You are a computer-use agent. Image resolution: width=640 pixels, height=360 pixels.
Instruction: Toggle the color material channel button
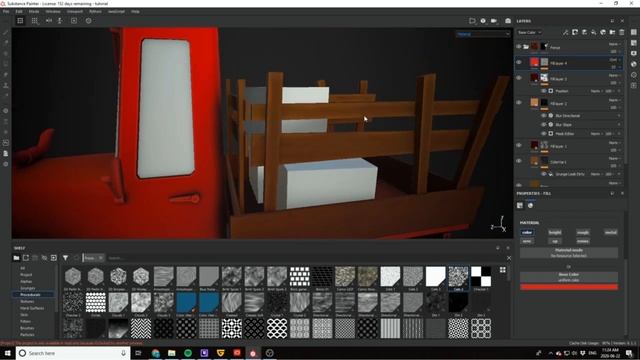click(527, 232)
